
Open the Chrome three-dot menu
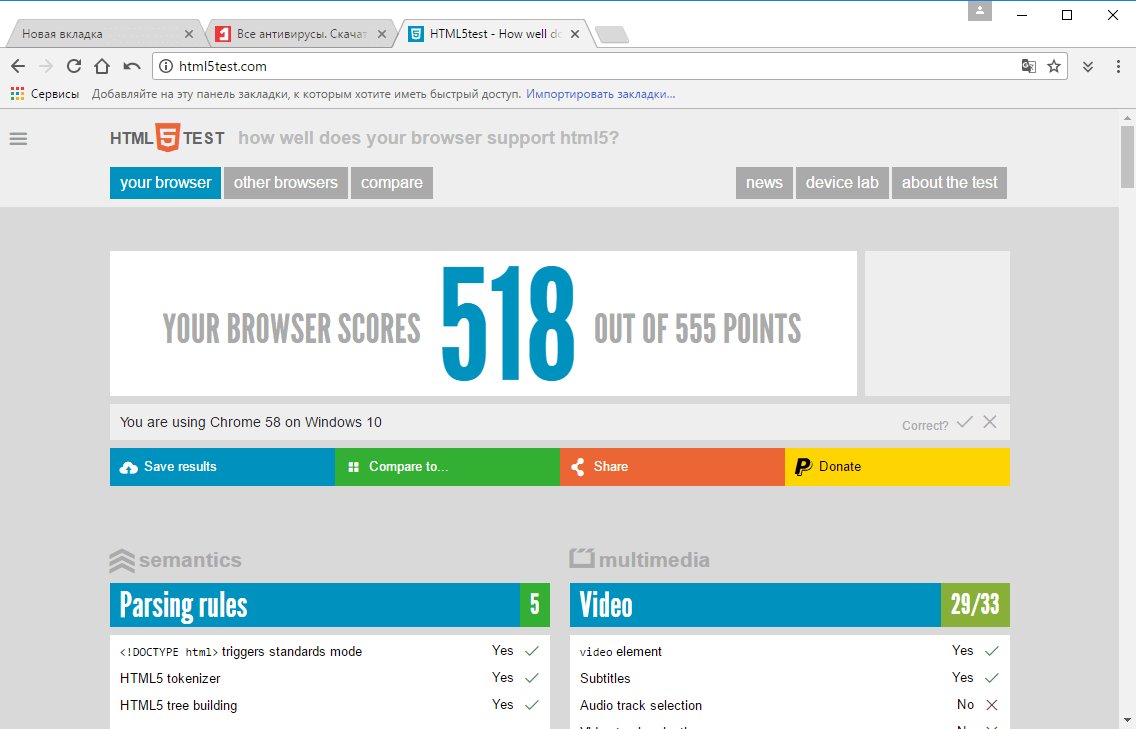[x=1119, y=67]
